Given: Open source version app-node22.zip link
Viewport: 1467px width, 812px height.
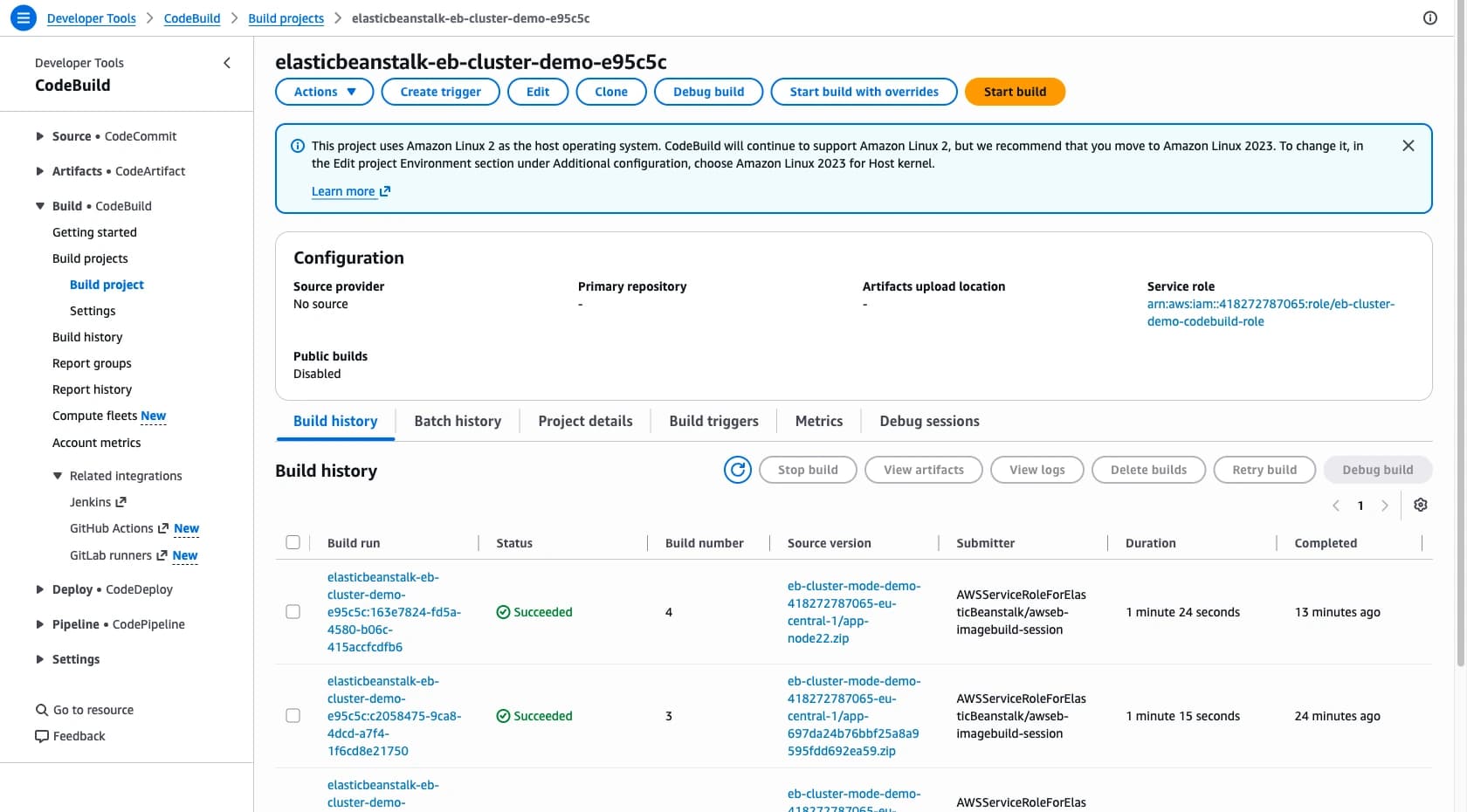Looking at the screenshot, I should pyautogui.click(x=854, y=612).
